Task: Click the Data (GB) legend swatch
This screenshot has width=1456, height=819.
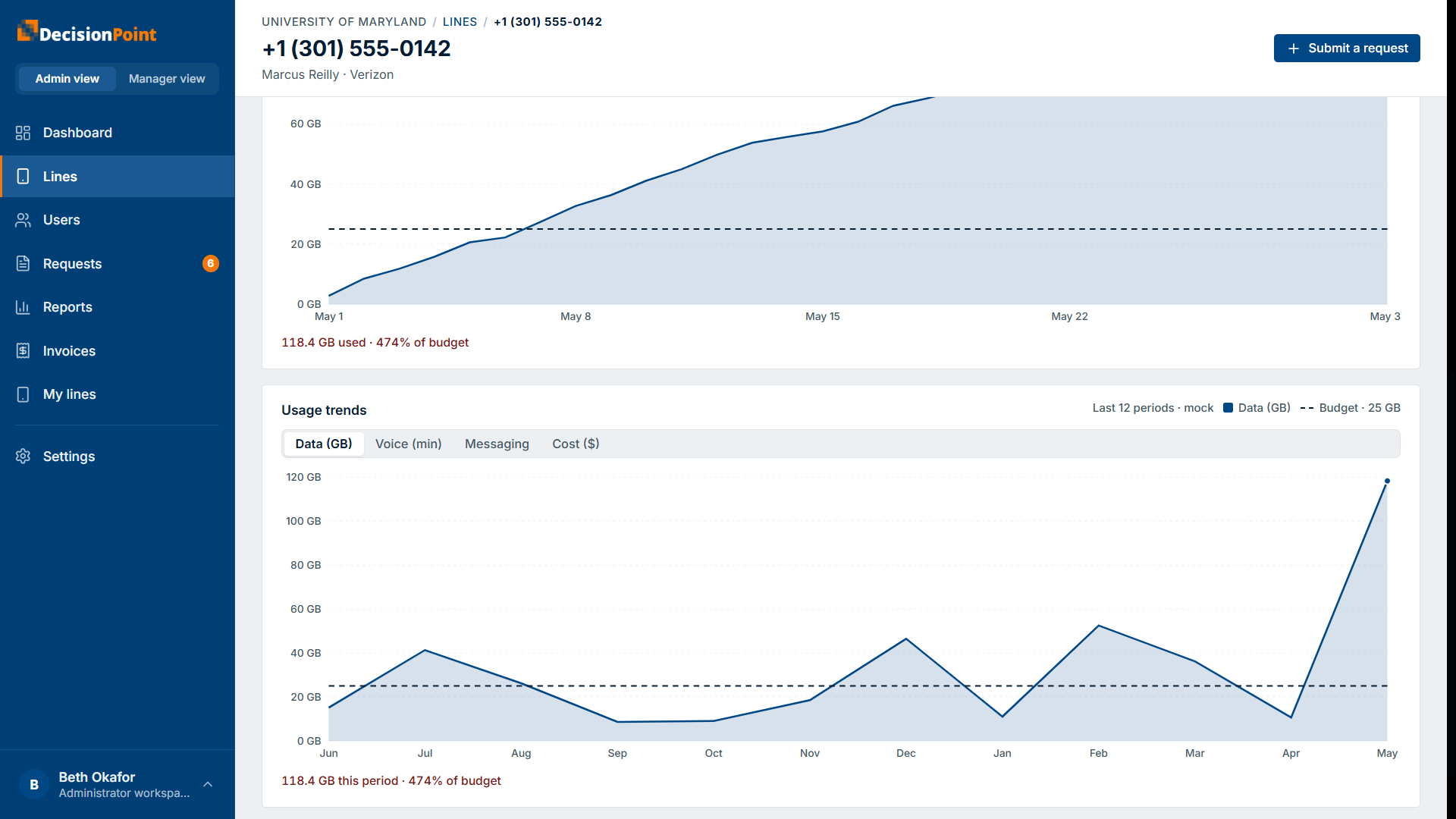Action: [1228, 408]
